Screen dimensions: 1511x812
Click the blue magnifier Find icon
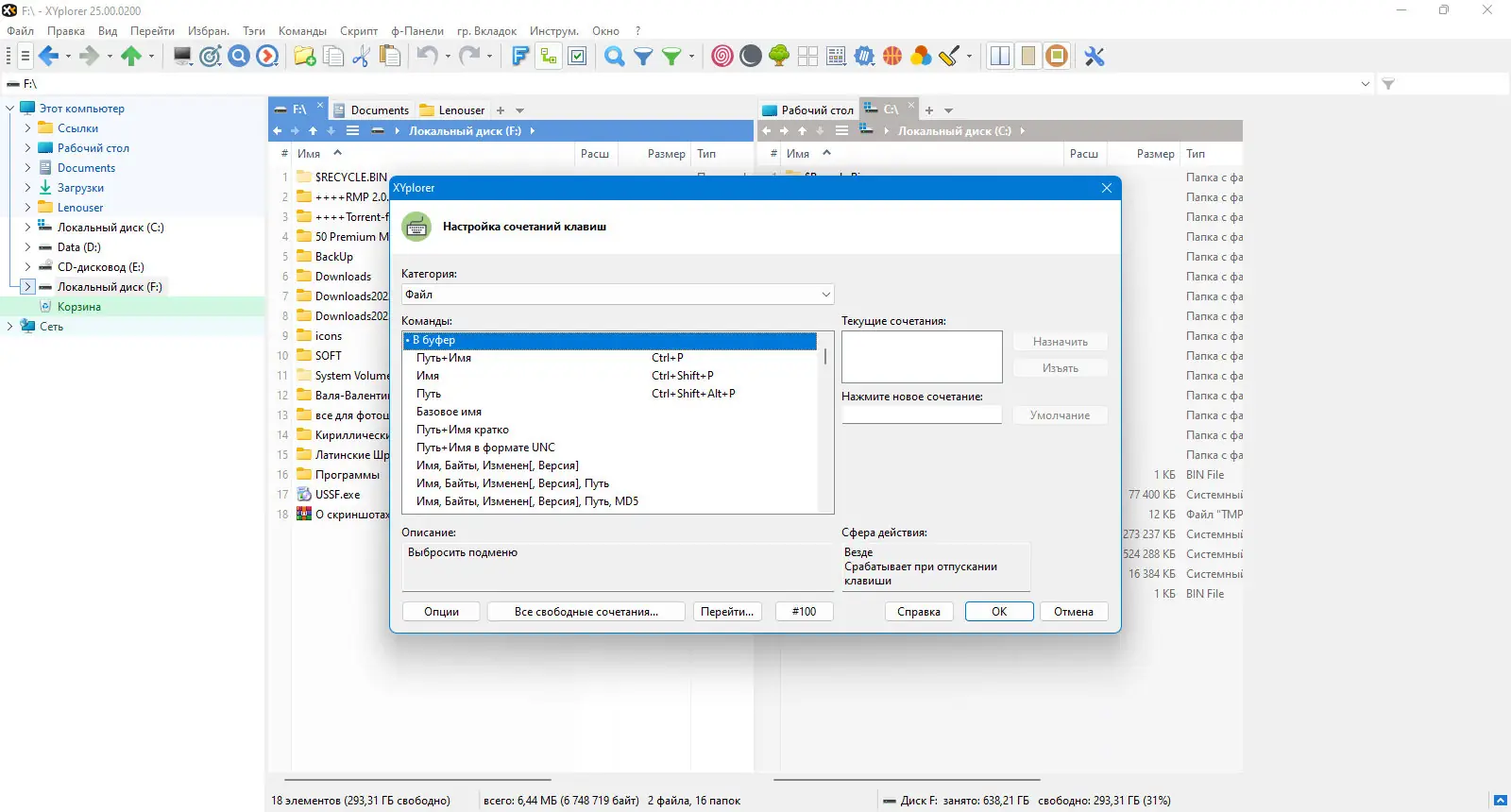(x=614, y=57)
